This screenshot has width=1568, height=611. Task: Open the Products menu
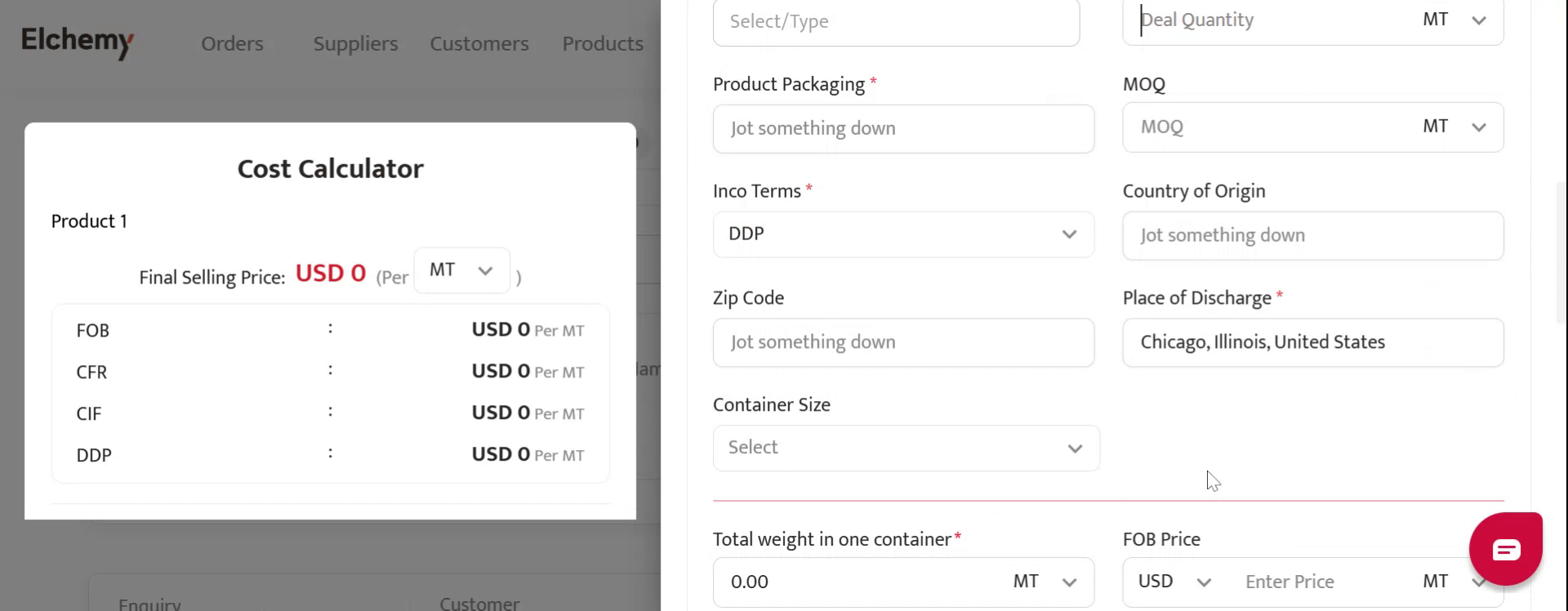603,43
